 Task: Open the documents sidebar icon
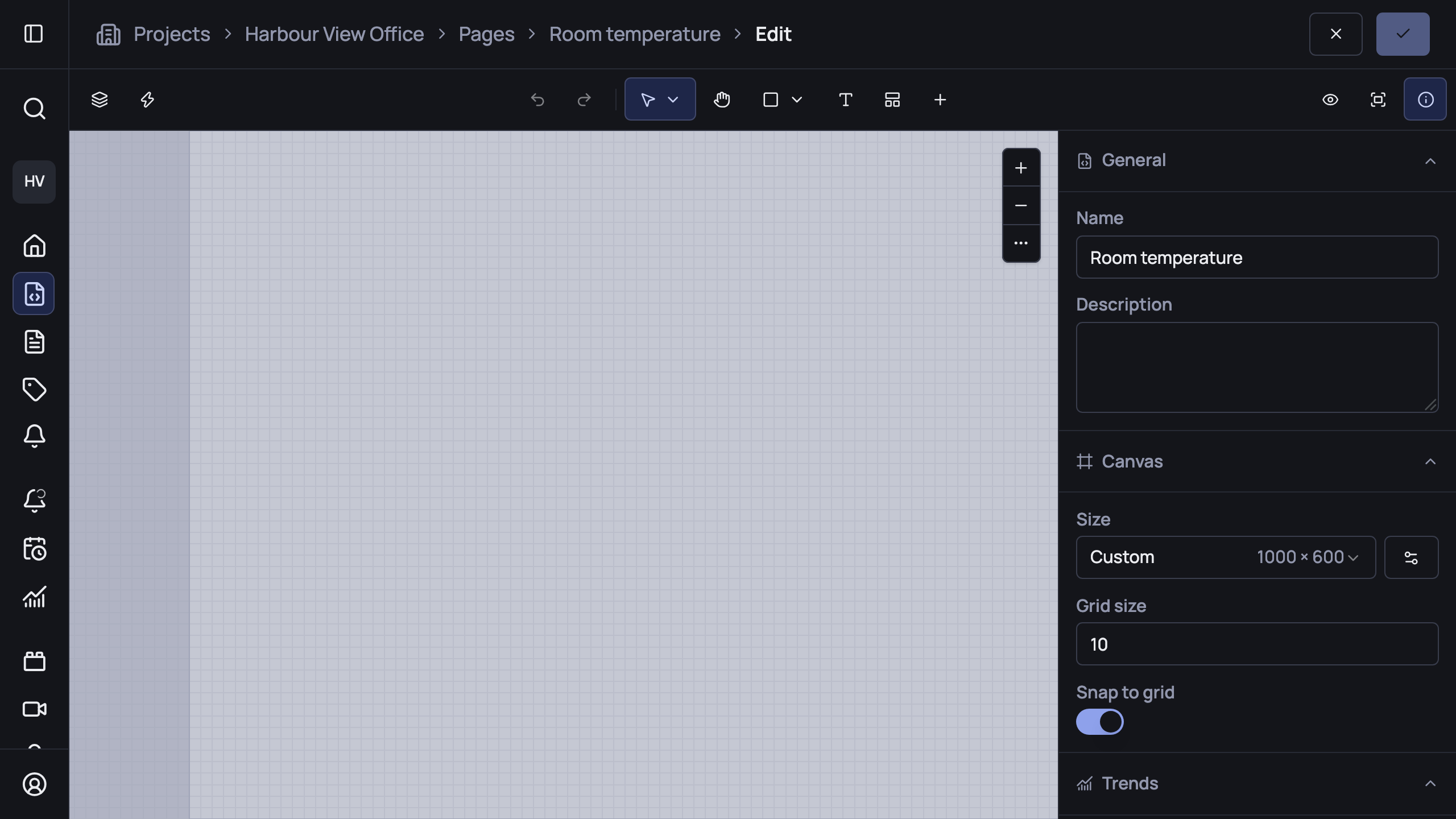(x=34, y=341)
